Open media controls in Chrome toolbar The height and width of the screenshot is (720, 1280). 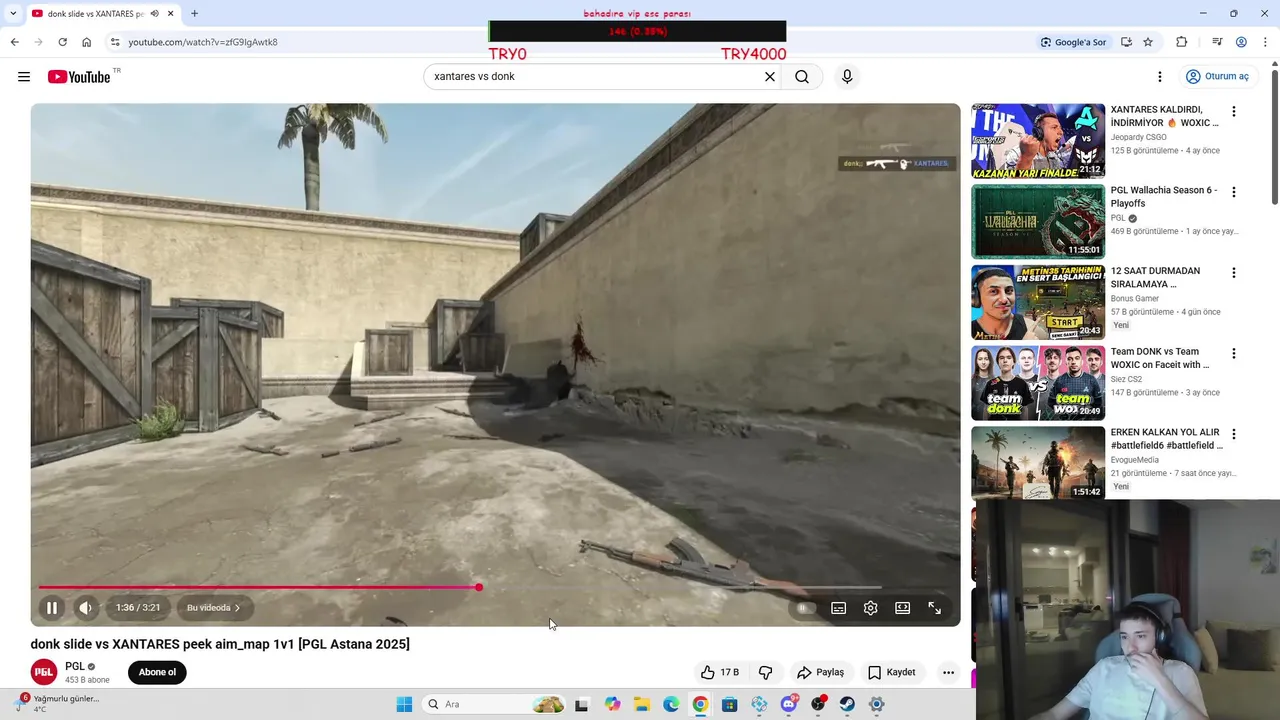tap(1217, 42)
